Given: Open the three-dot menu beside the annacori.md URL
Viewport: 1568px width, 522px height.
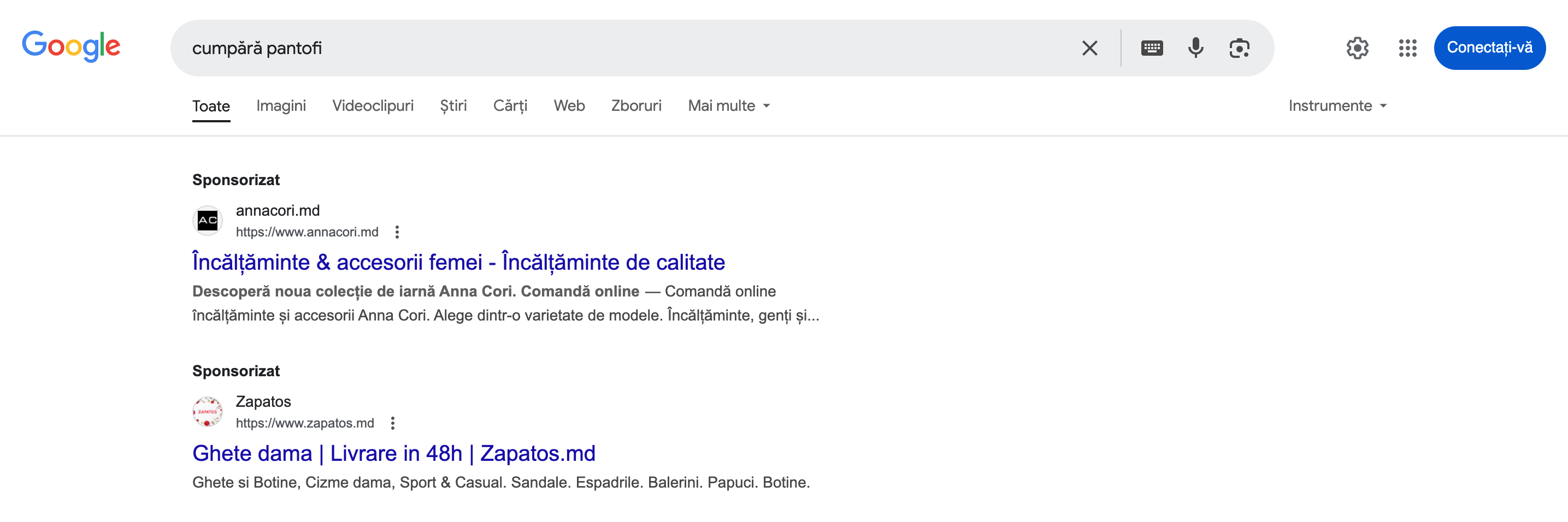Looking at the screenshot, I should [397, 232].
